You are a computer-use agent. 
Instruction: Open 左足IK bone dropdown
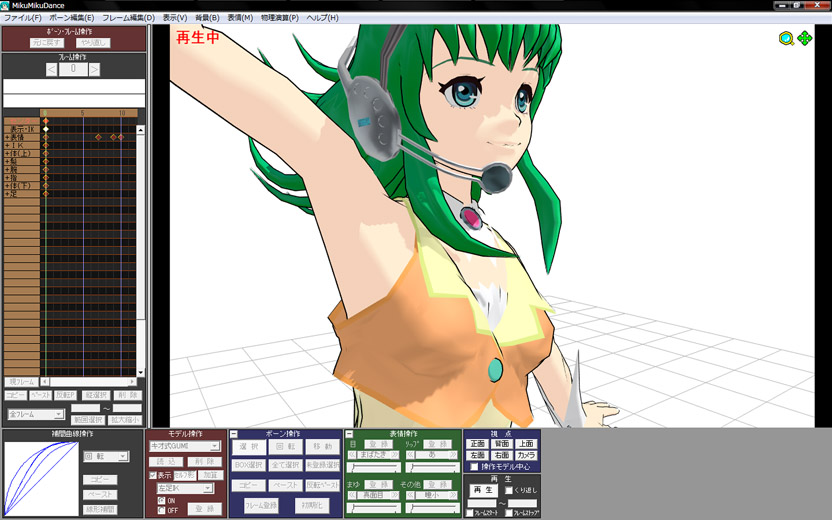click(207, 488)
